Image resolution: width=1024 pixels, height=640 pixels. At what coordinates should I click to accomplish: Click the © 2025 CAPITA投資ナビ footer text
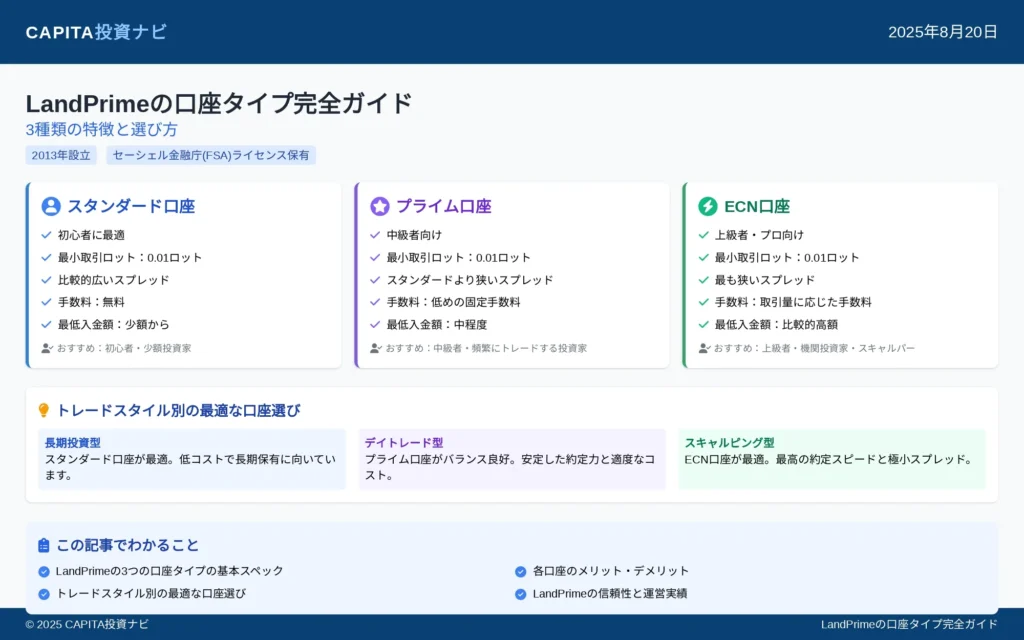coord(87,624)
